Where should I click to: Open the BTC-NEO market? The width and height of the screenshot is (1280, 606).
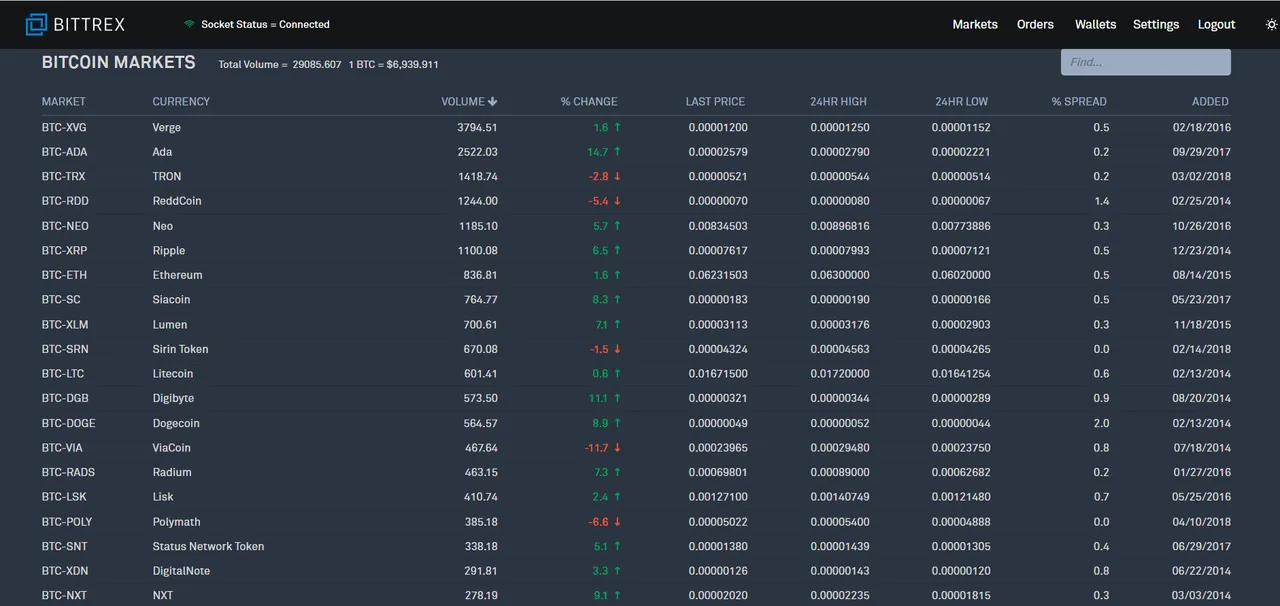(65, 226)
